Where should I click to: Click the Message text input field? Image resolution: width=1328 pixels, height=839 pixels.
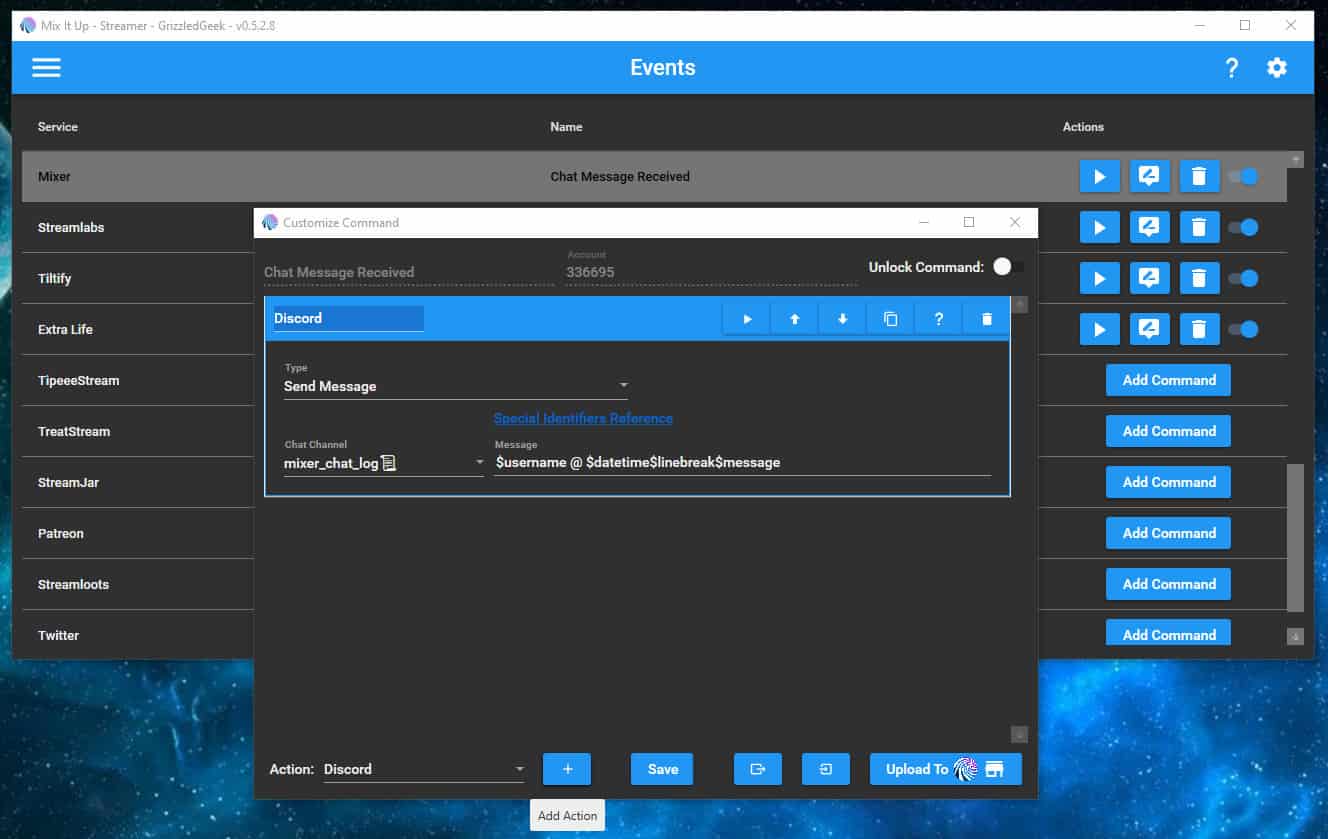pyautogui.click(x=742, y=463)
